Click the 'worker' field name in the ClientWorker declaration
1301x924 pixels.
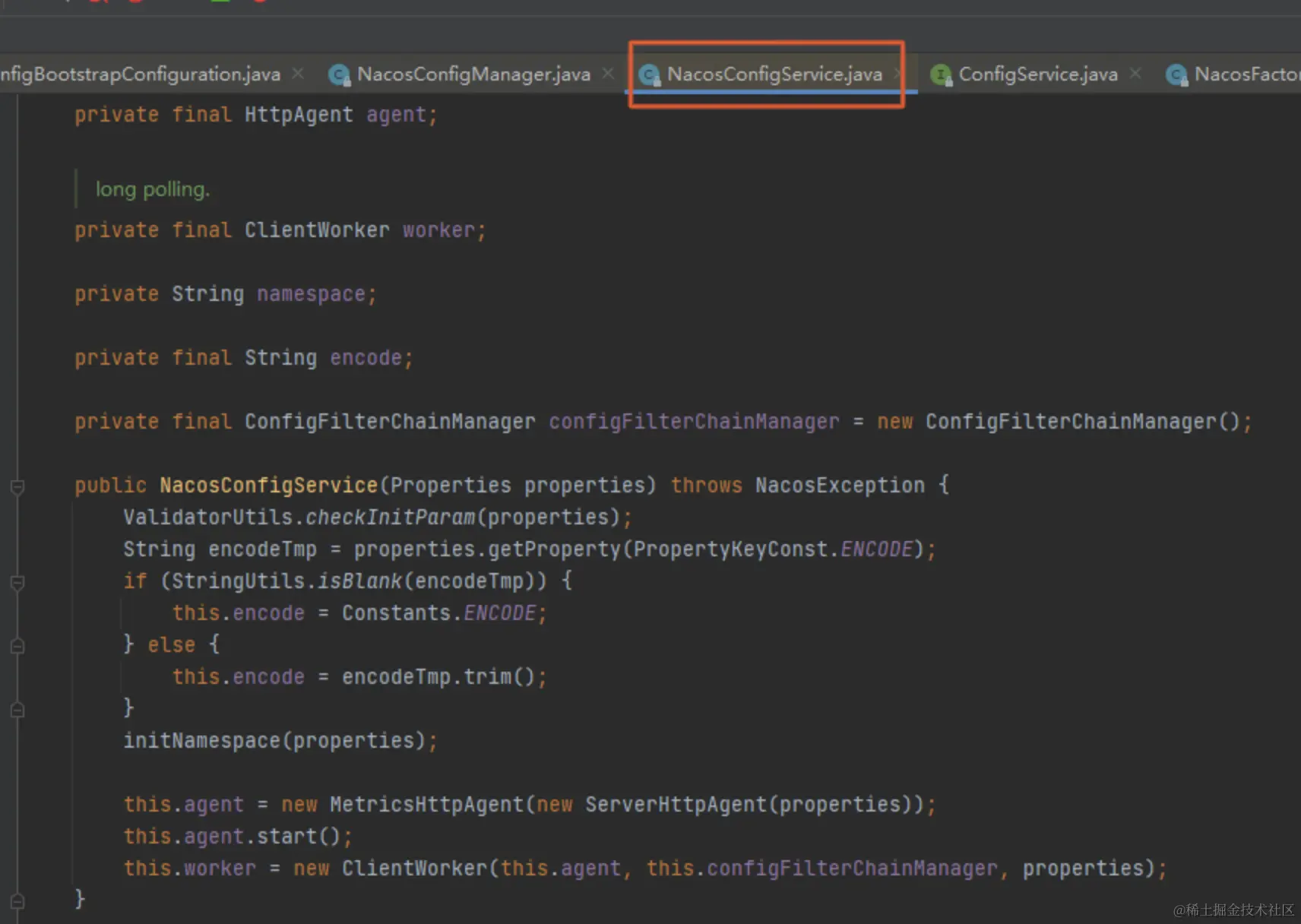(438, 230)
